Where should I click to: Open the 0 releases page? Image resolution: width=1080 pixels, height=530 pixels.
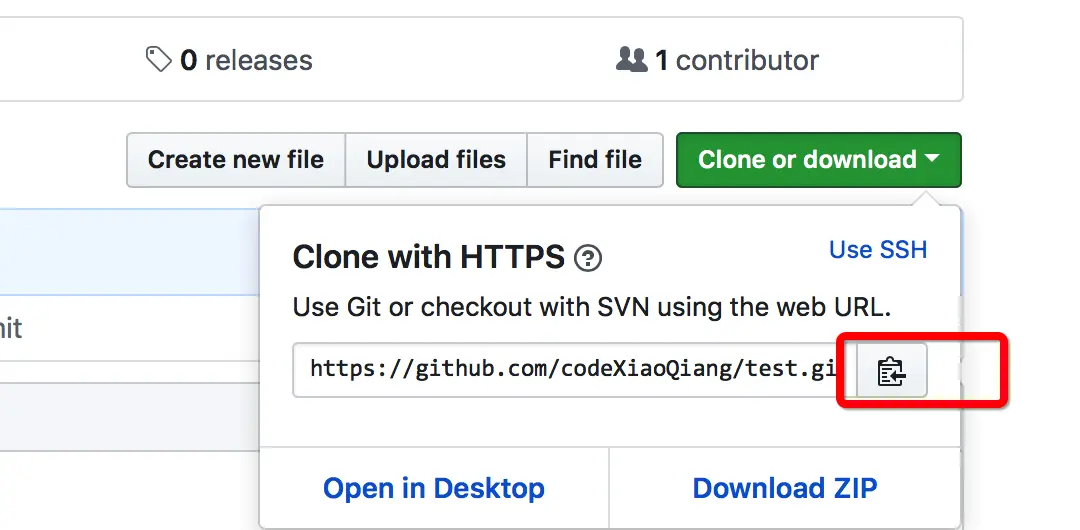(245, 60)
